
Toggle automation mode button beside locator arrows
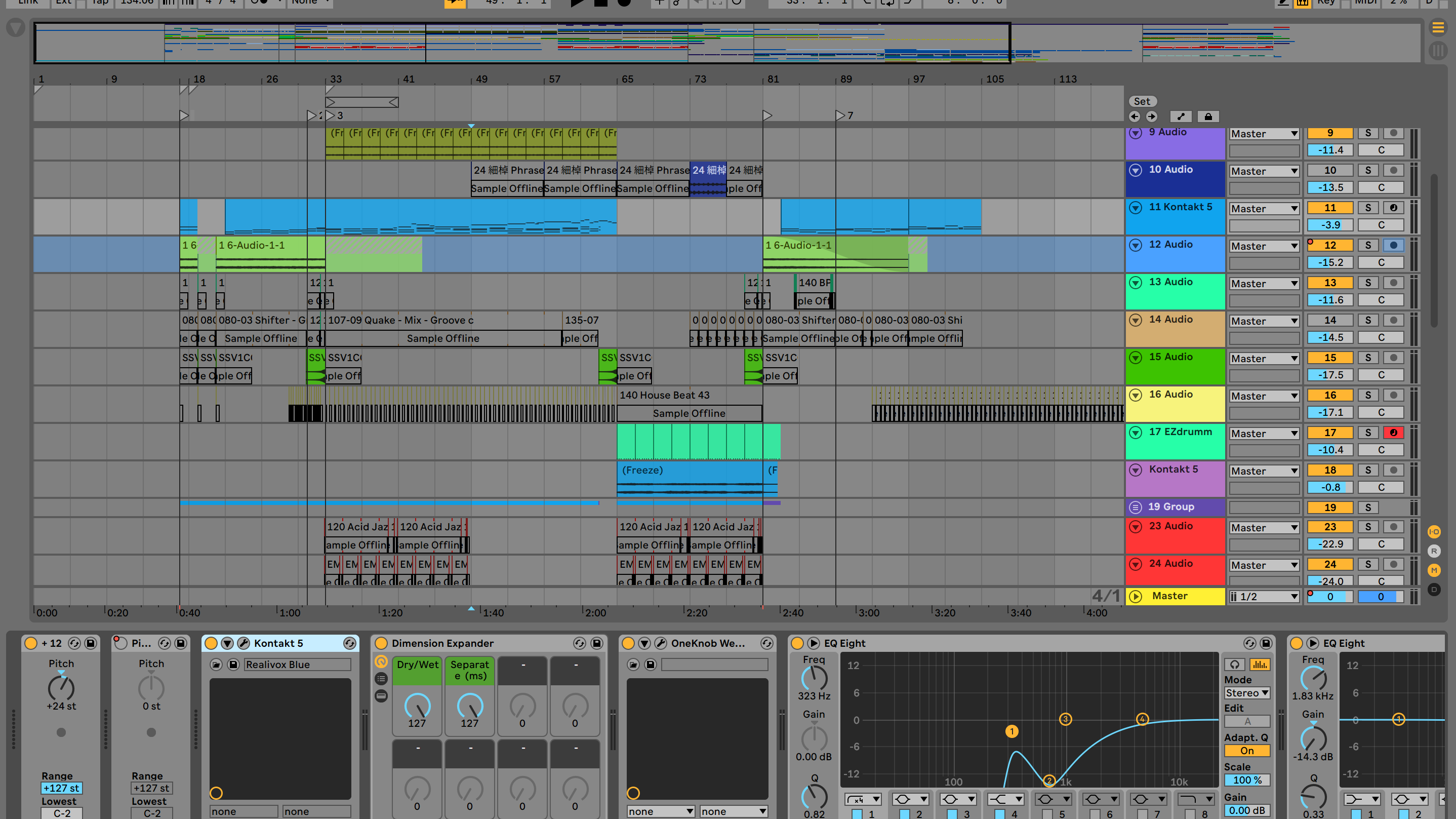coord(1181,116)
